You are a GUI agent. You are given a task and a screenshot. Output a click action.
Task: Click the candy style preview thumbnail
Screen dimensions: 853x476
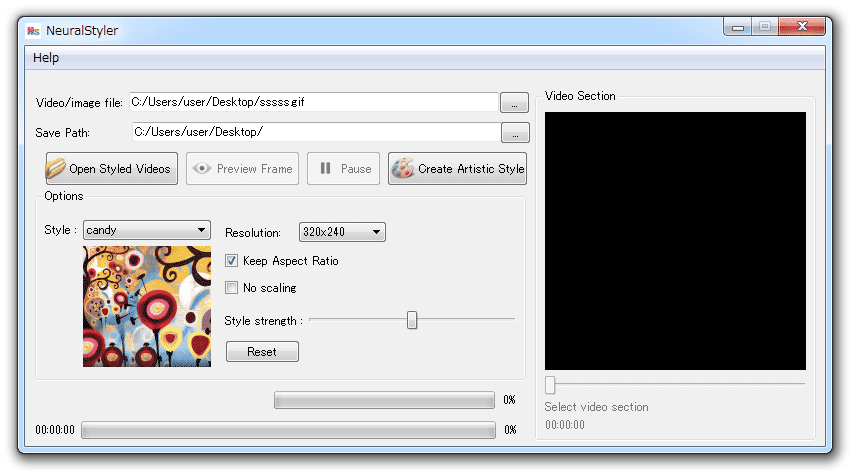point(147,306)
